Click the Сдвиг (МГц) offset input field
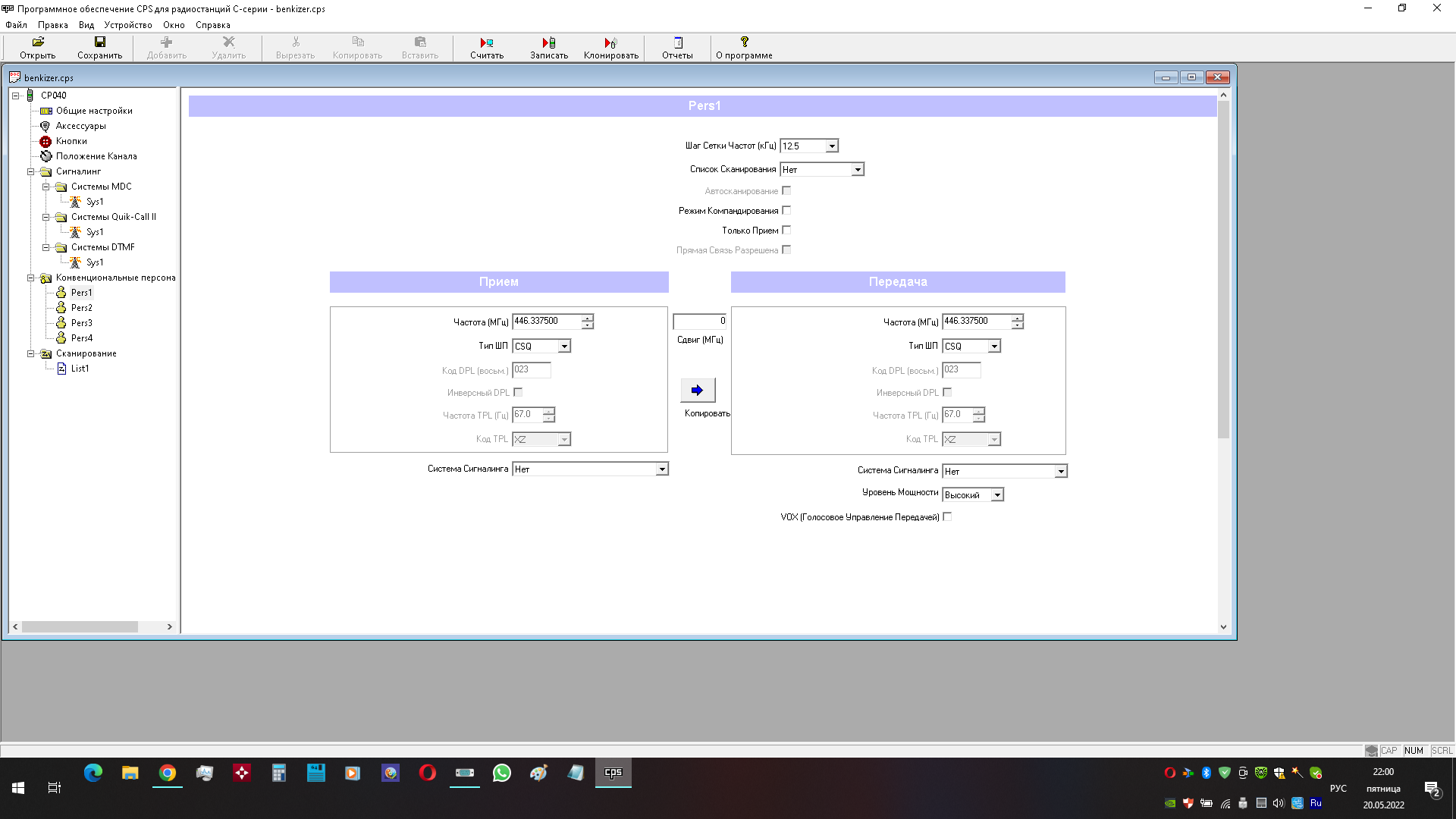This screenshot has height=819, width=1456. [x=699, y=322]
